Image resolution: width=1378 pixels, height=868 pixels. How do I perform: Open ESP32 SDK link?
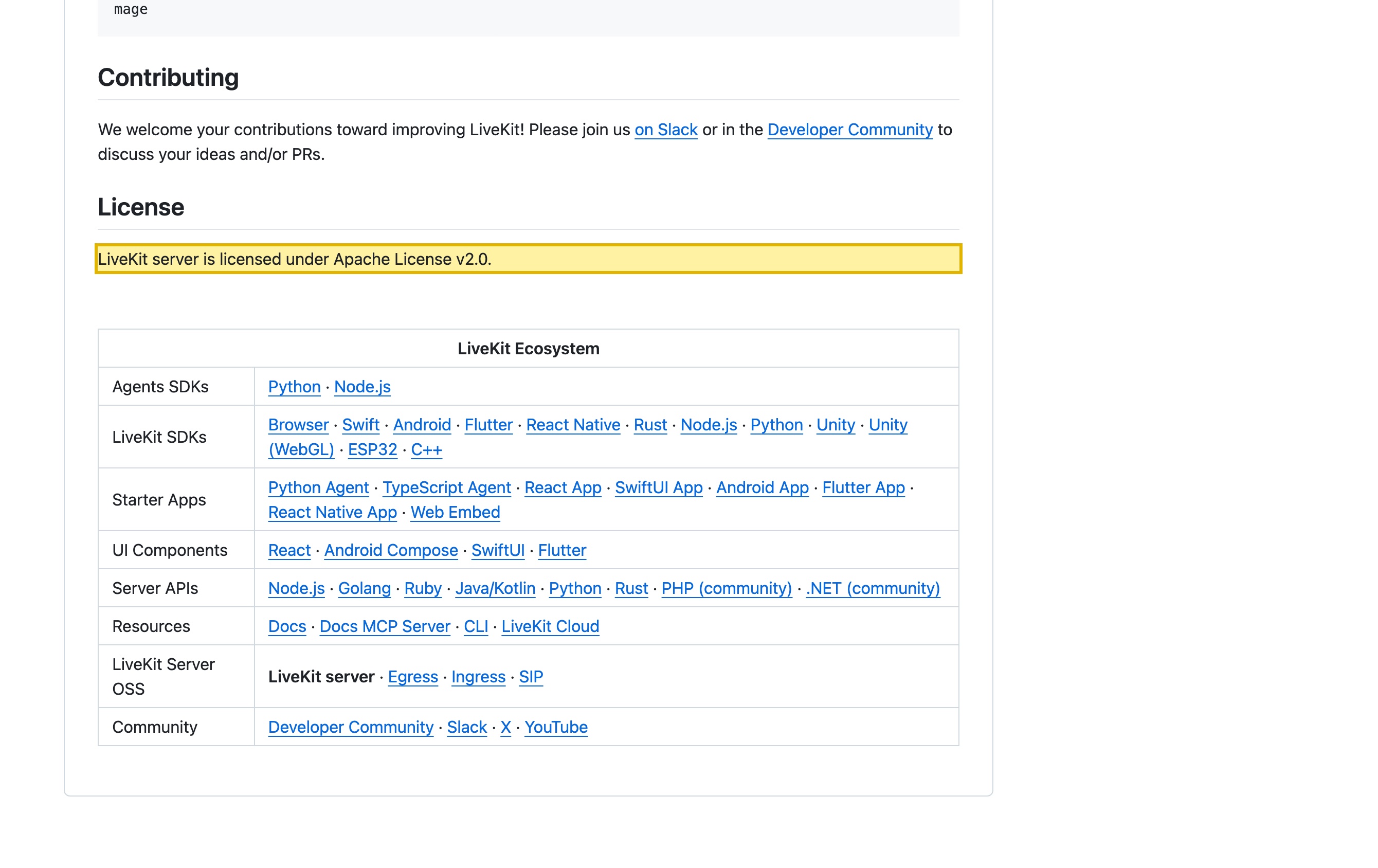click(373, 450)
